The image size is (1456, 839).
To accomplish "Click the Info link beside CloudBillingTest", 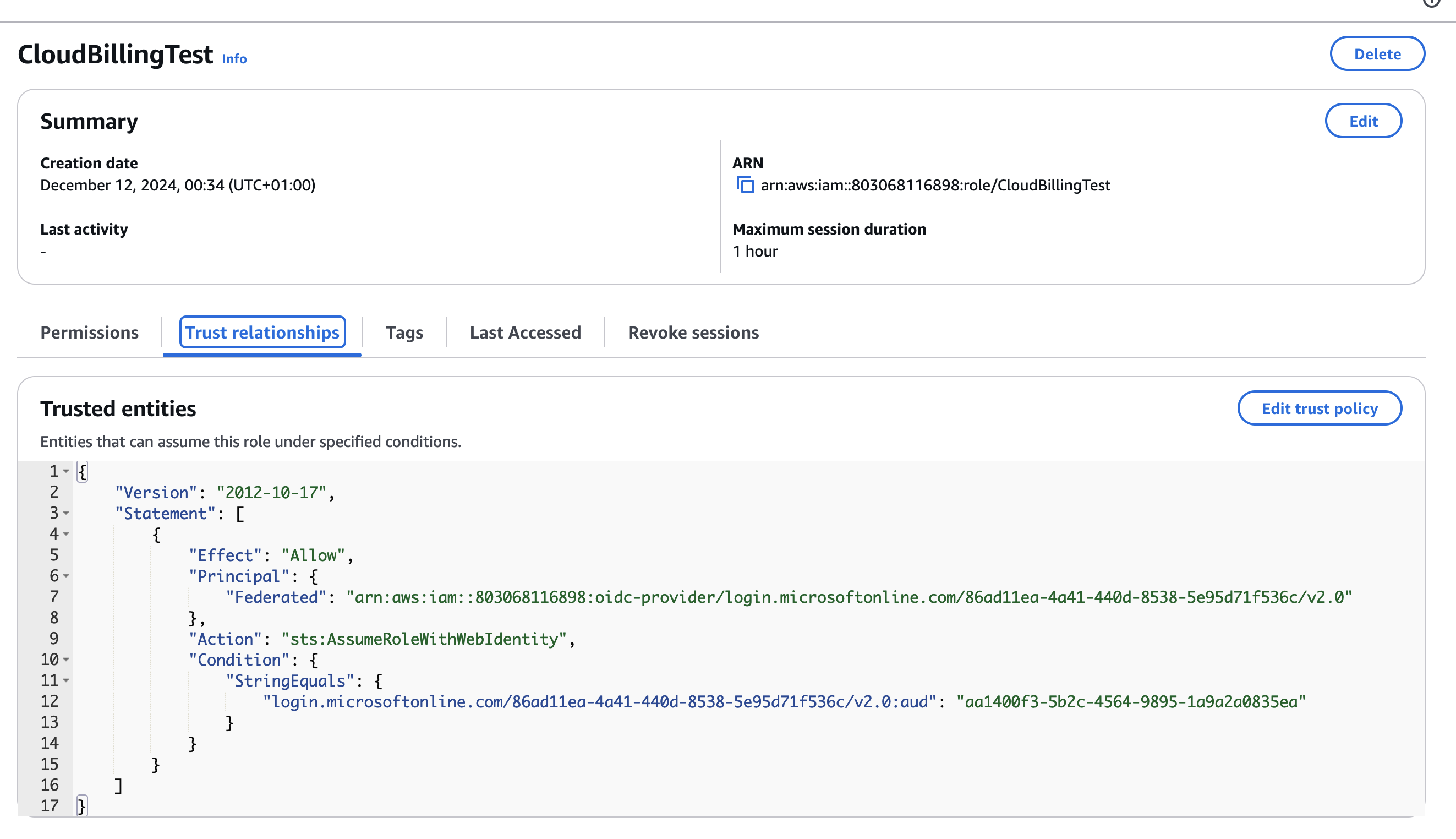I will pos(234,58).
